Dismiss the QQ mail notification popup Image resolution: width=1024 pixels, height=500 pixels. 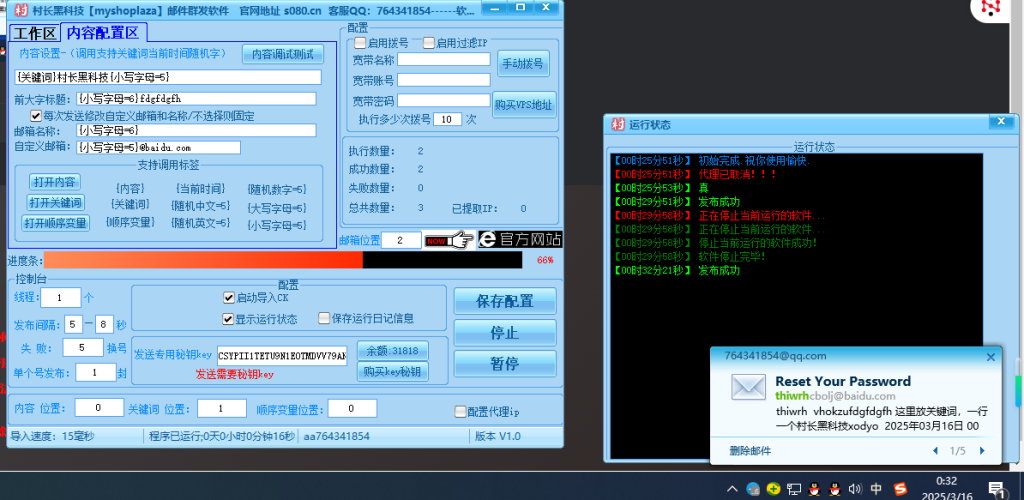click(991, 357)
